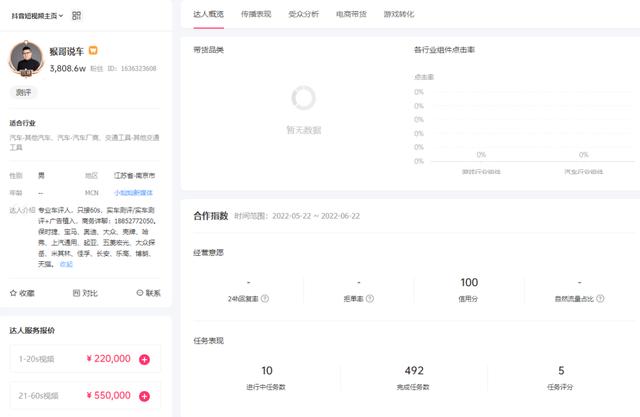
Task: Click the 猴哥说车 profile avatar
Action: [26, 58]
